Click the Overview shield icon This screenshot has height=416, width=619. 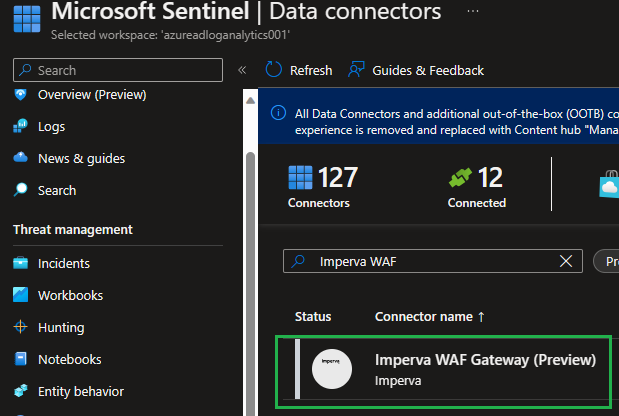20,94
